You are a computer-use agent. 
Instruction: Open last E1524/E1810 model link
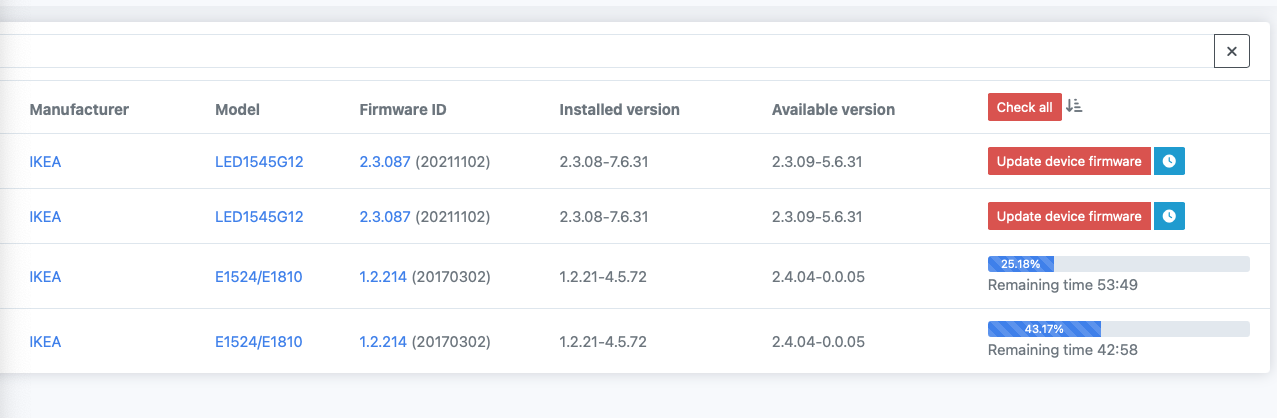(x=258, y=342)
